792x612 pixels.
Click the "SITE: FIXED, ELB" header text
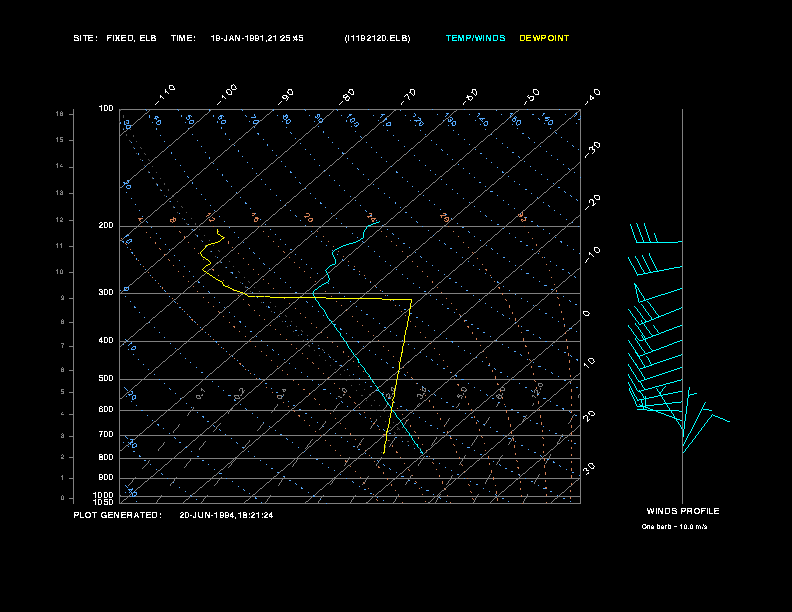[x=115, y=38]
